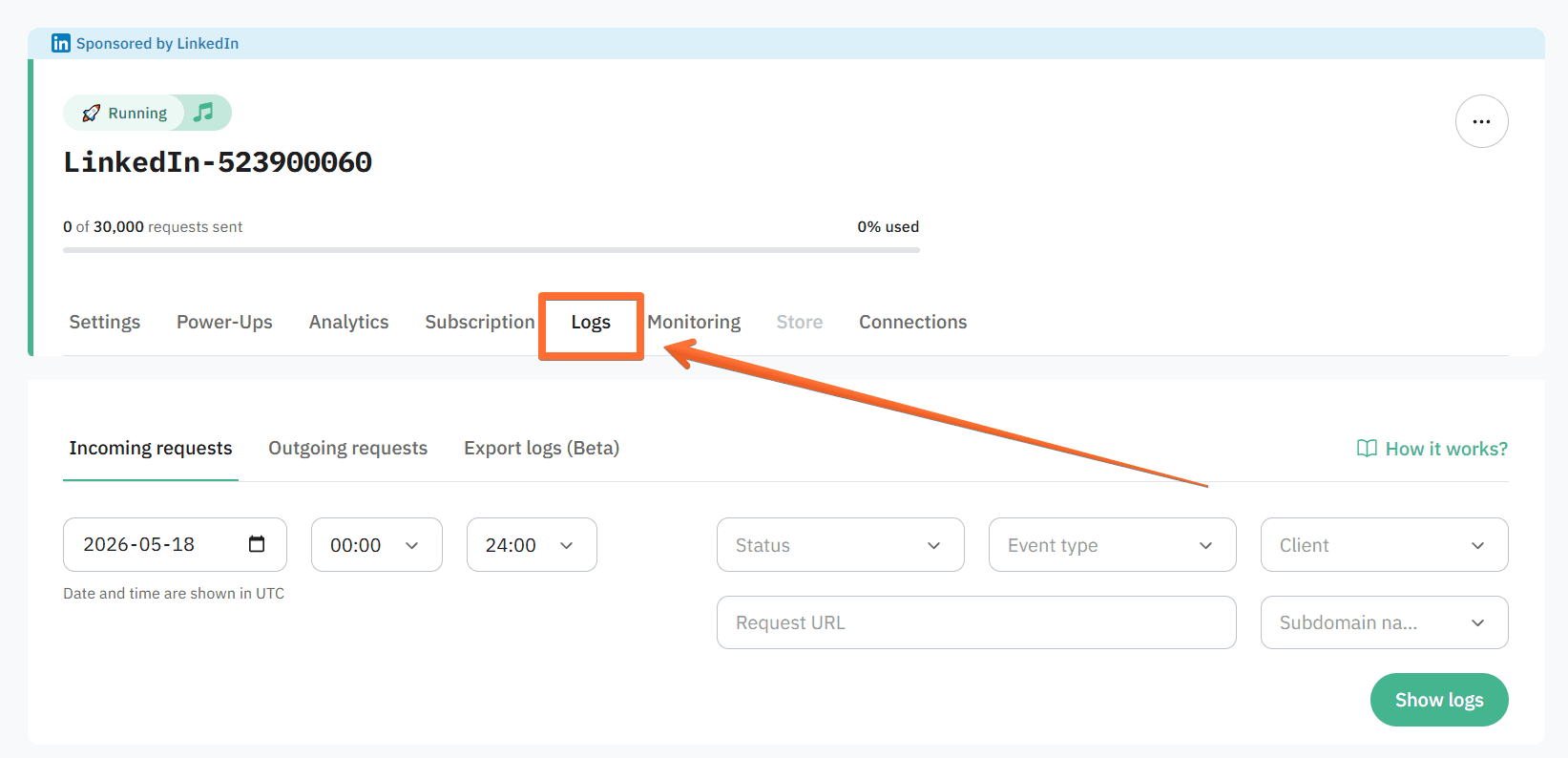Click the Show logs button
1568x758 pixels.
tap(1439, 700)
